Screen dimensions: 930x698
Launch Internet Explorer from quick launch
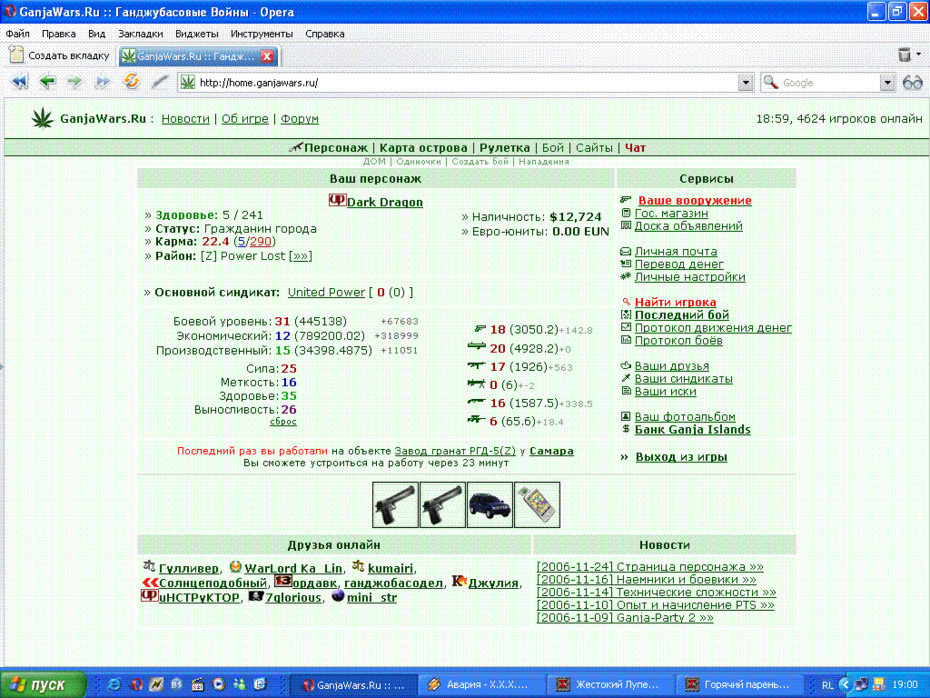[x=114, y=684]
